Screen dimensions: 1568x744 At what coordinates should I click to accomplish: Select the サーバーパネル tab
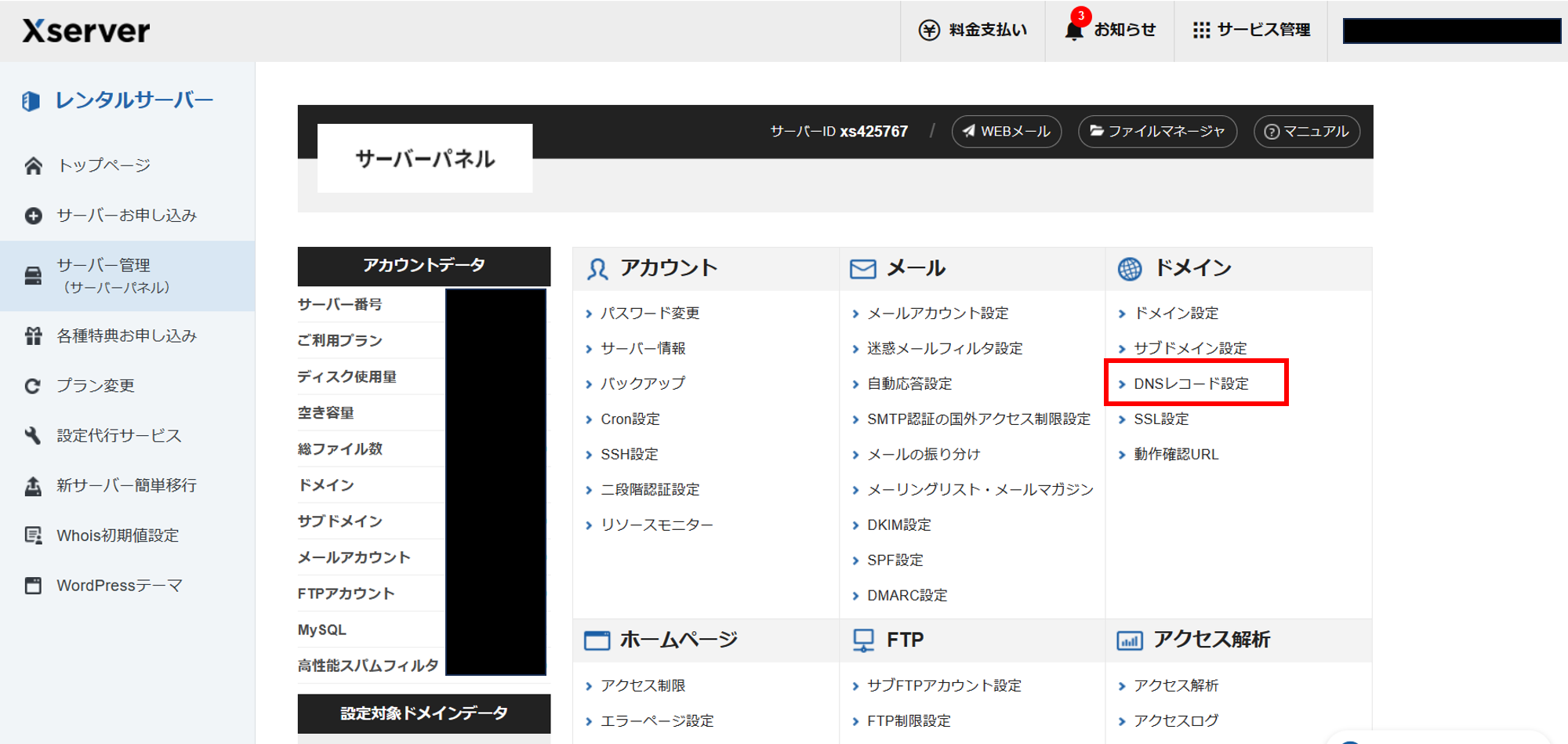(425, 158)
